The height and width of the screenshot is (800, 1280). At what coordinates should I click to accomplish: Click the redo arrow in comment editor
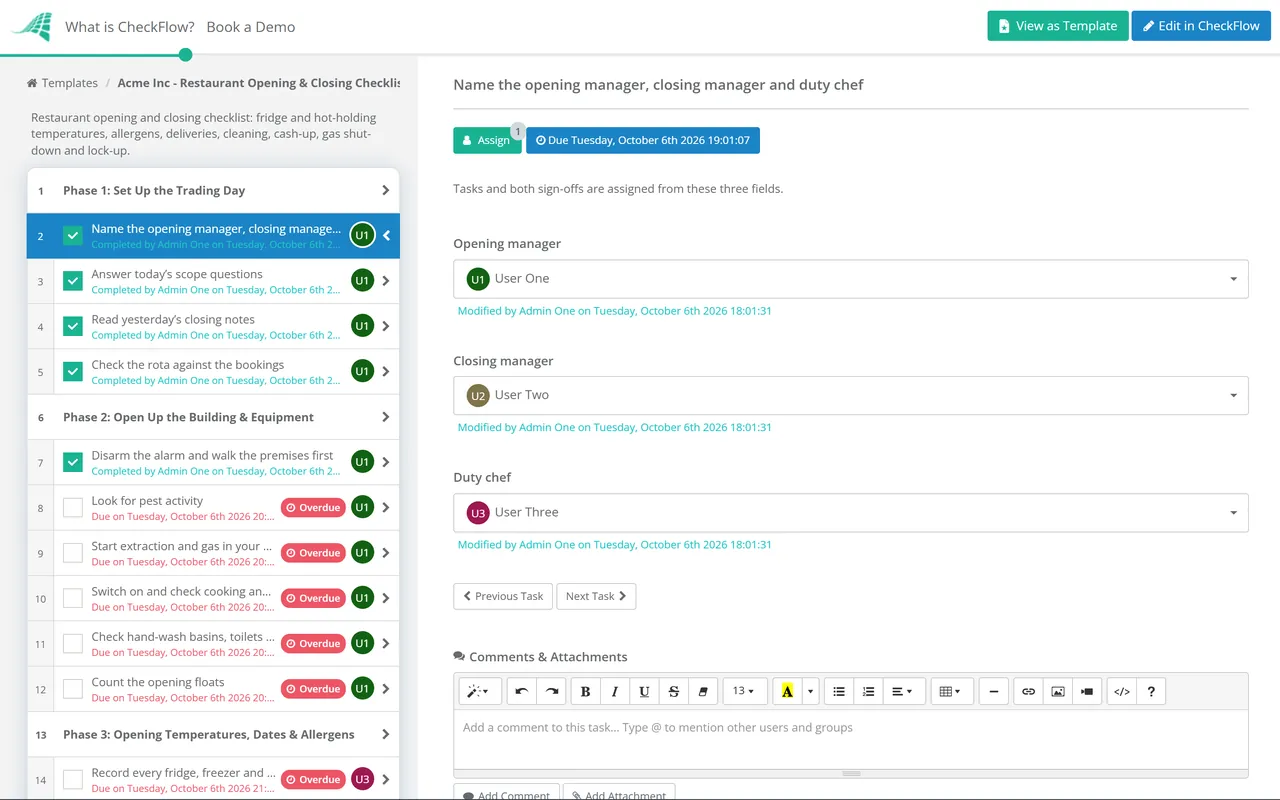click(551, 691)
